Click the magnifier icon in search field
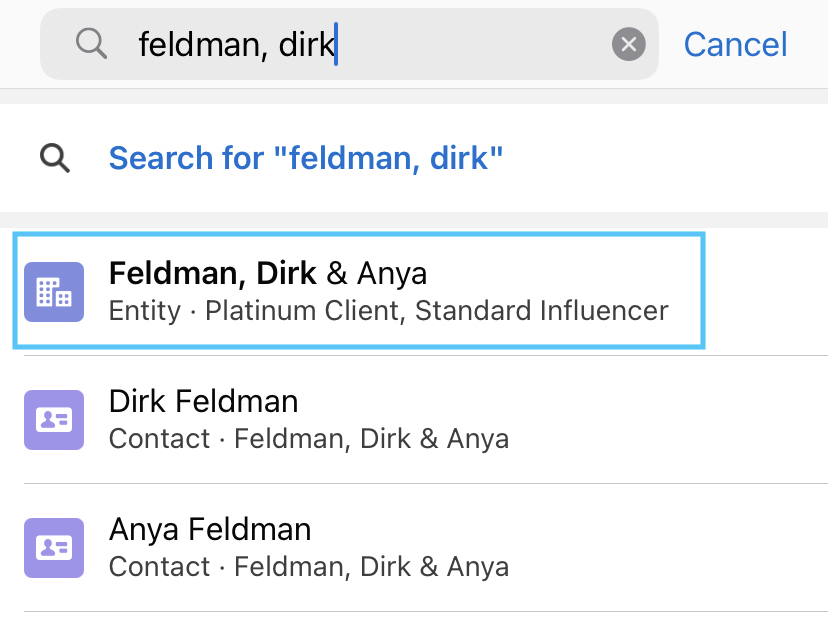Image resolution: width=828 pixels, height=618 pixels. click(91, 43)
